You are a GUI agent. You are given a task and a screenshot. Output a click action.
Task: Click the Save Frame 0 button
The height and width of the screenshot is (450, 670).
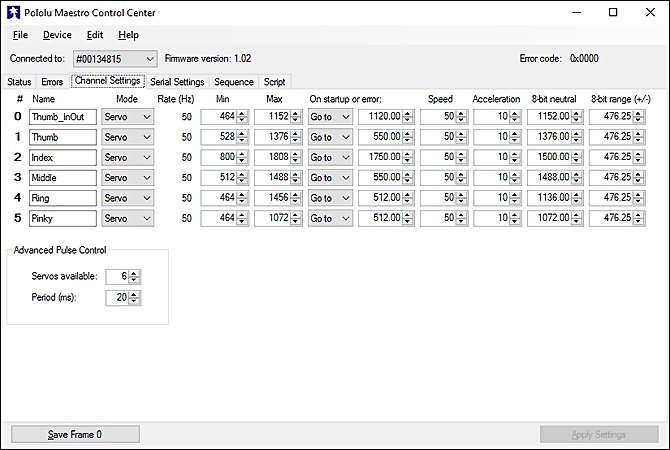(75, 435)
